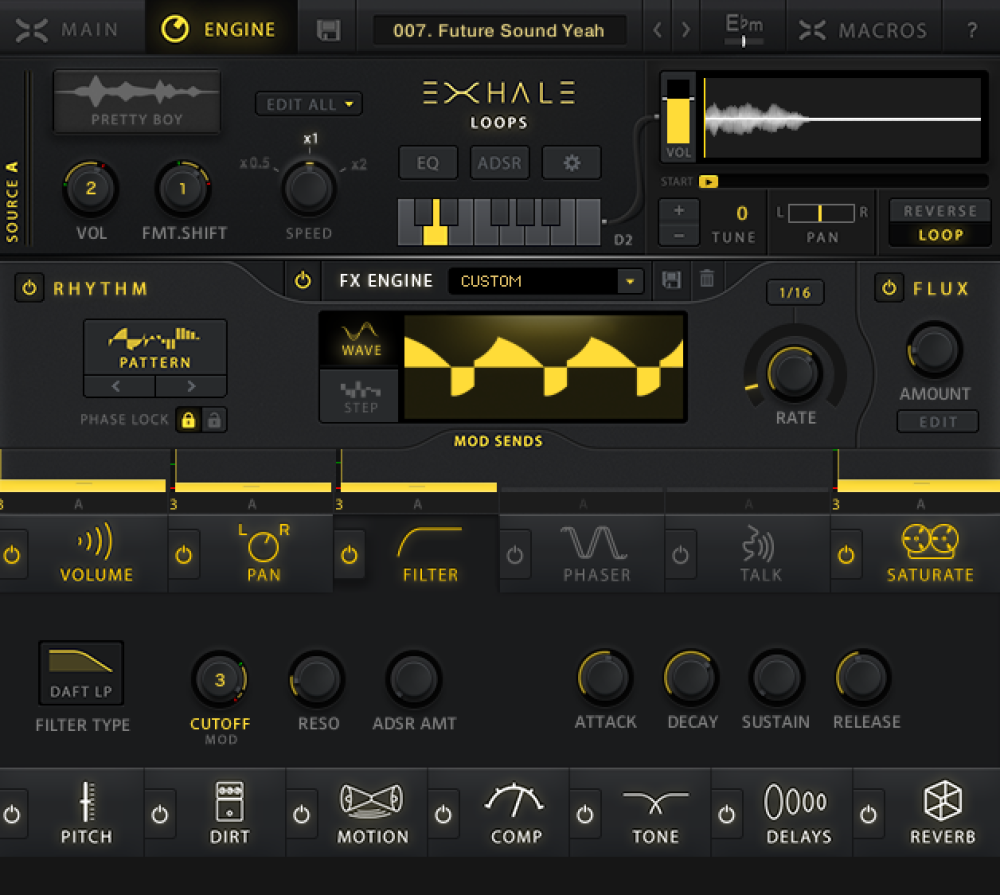Delete the FX Engine preset with trash icon
The image size is (1000, 895).
coord(707,280)
